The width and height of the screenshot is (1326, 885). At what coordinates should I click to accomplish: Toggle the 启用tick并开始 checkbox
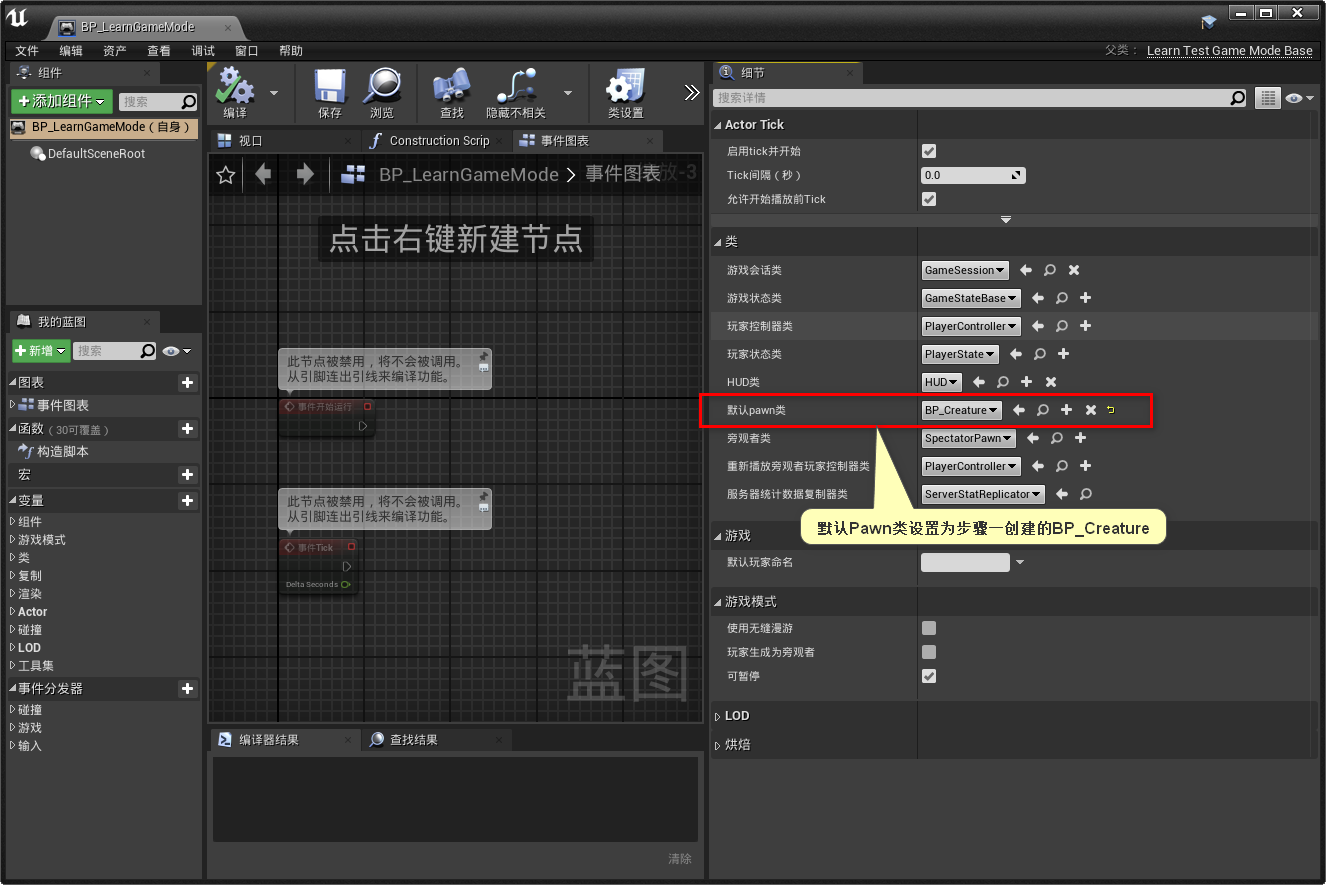pyautogui.click(x=929, y=151)
